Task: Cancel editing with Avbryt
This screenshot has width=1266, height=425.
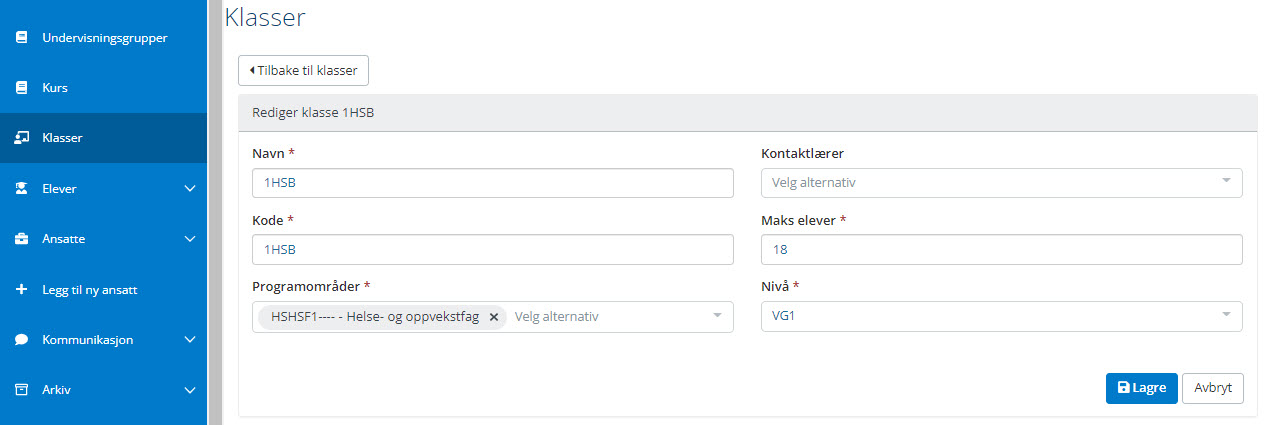Action: point(1213,388)
